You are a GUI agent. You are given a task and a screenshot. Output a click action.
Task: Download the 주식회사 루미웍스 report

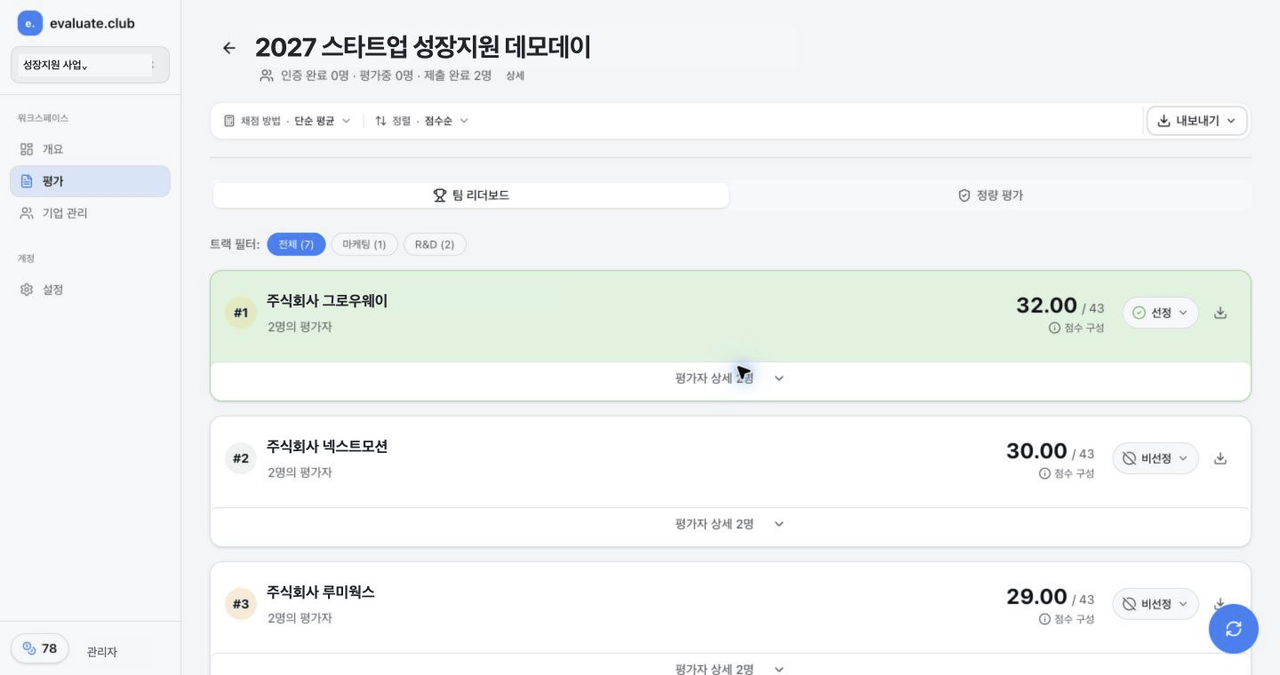point(1220,604)
